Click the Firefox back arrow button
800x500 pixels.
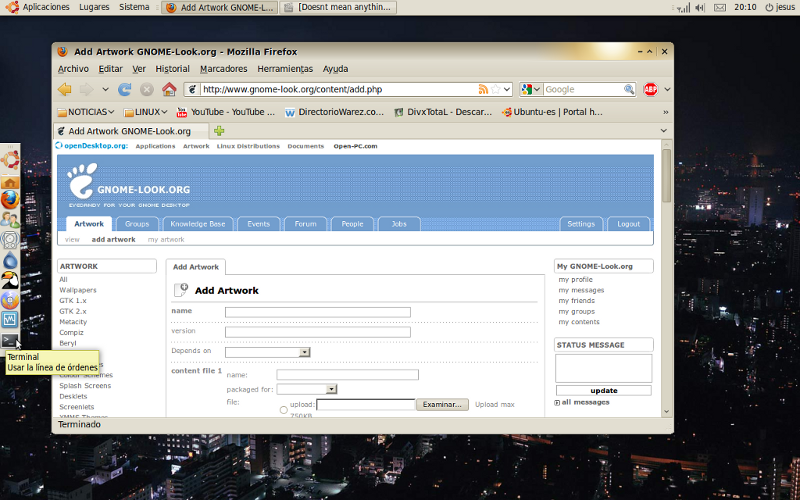coord(65,89)
